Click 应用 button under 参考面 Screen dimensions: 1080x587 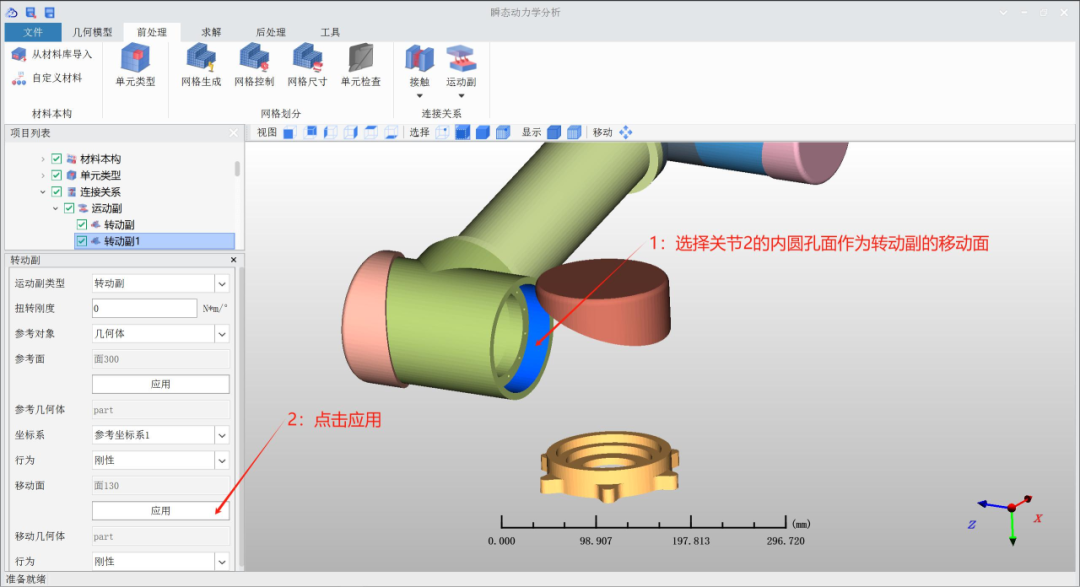click(x=160, y=384)
